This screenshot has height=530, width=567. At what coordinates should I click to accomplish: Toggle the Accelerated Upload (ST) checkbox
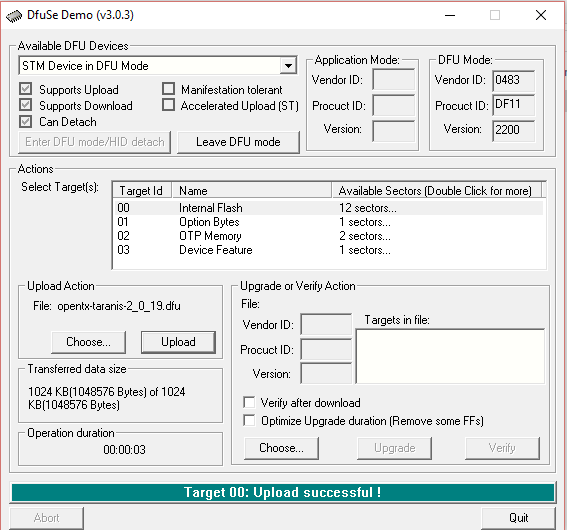point(169,105)
